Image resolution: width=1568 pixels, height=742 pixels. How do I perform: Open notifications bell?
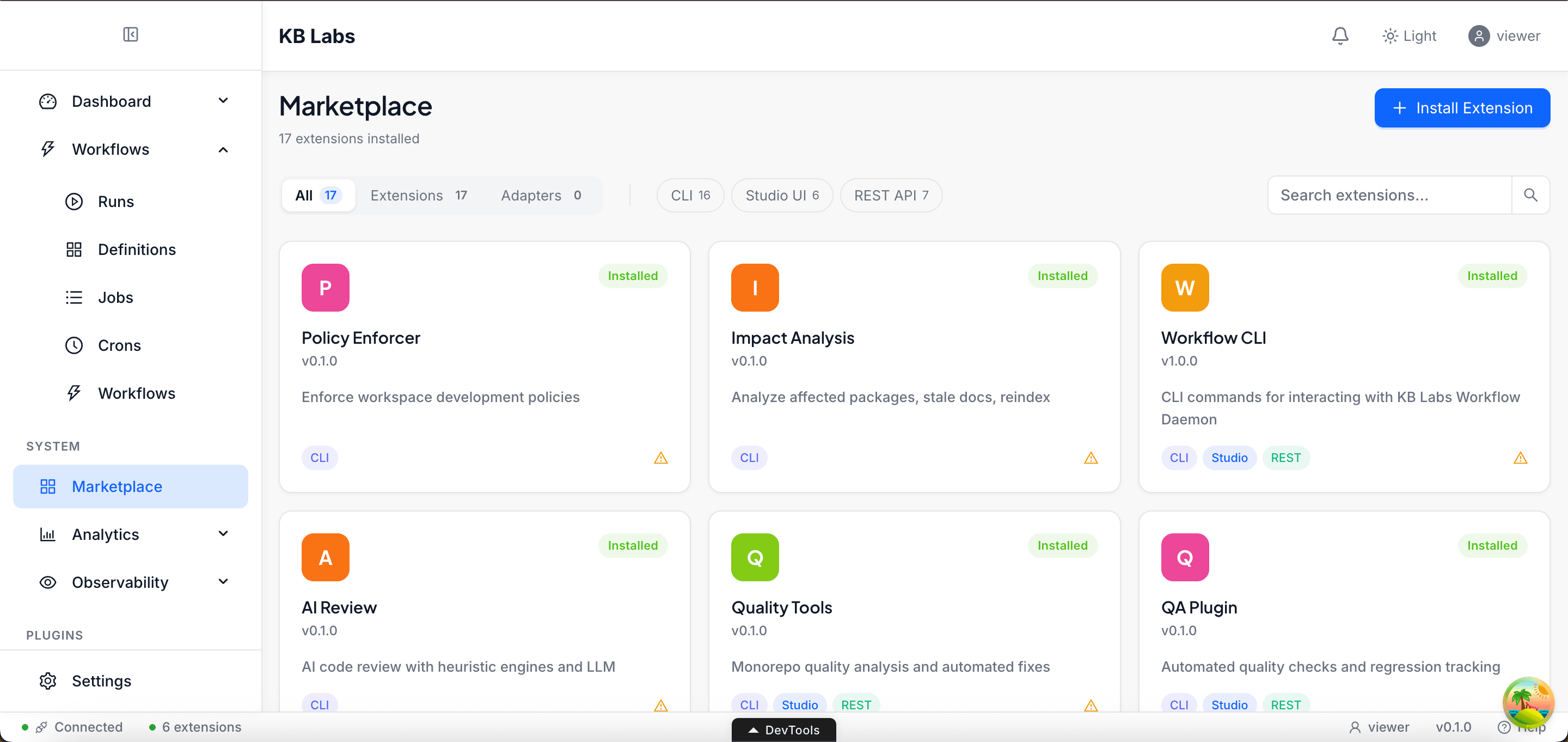(1340, 36)
